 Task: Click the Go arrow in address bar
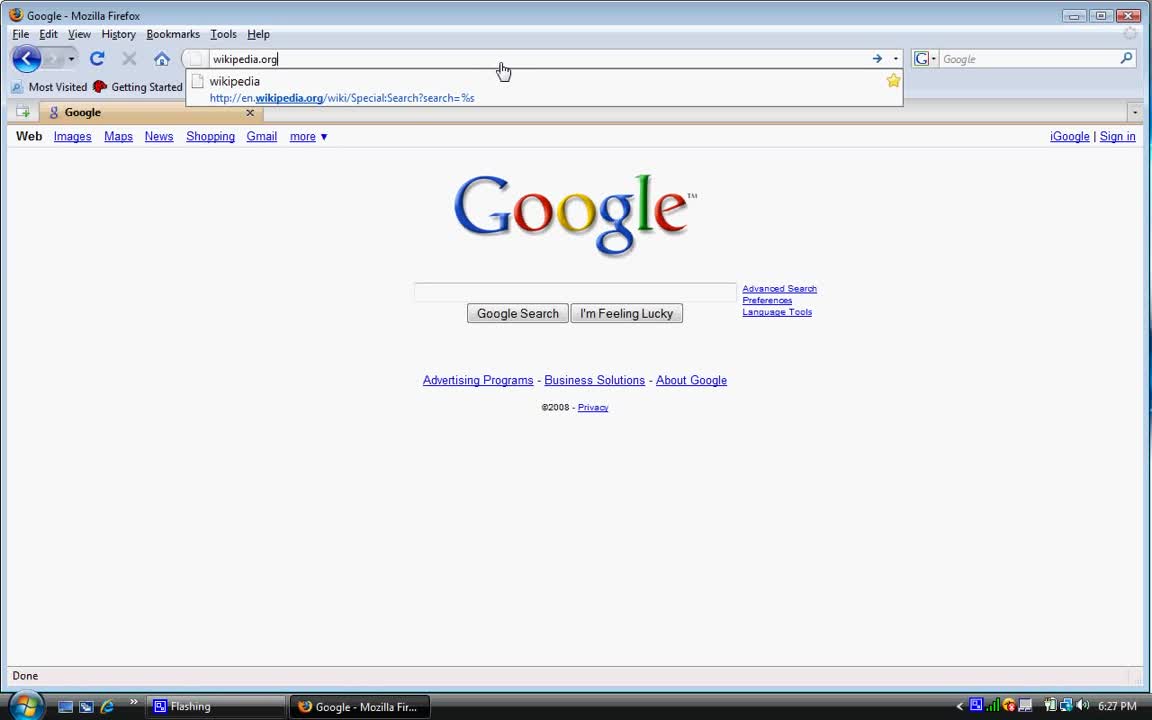[x=877, y=59]
